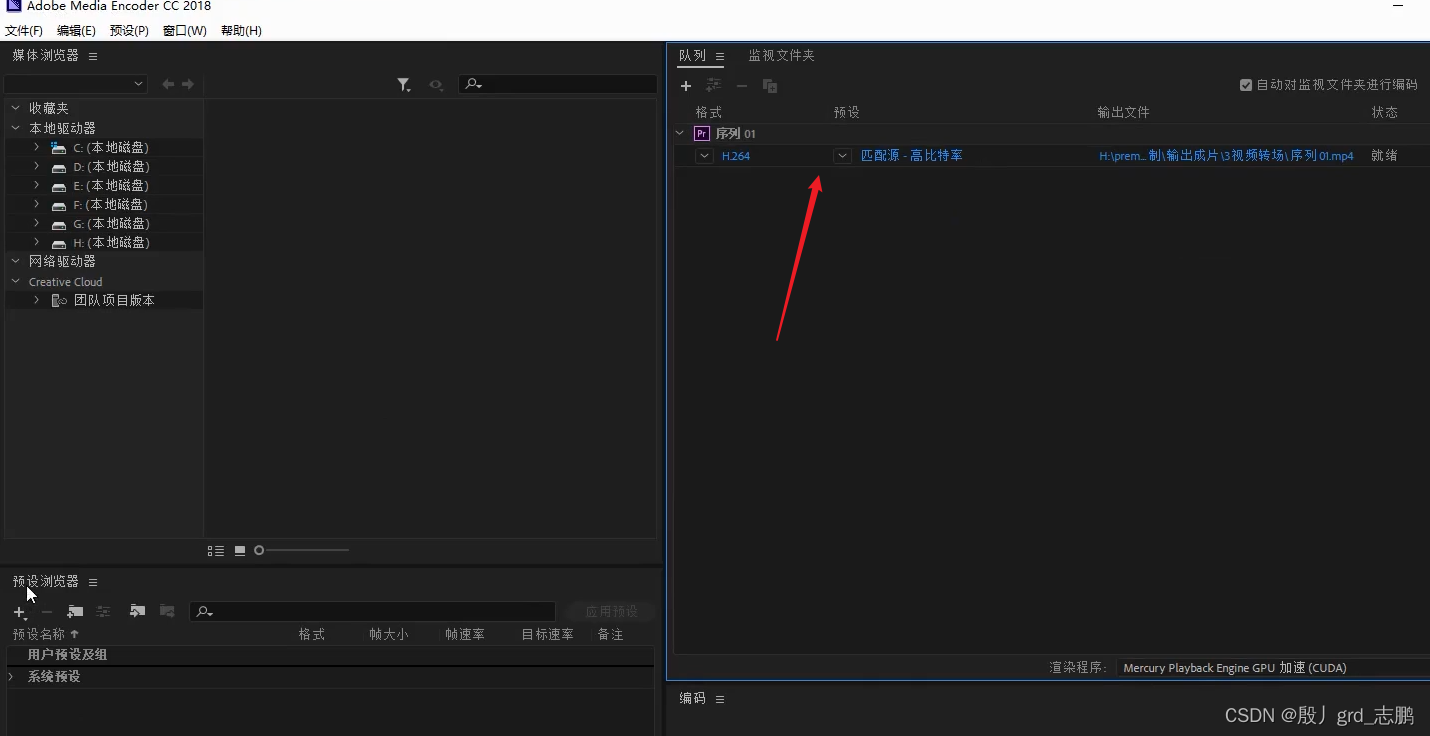
Task: Click the create new preset plus icon
Action: (x=19, y=611)
